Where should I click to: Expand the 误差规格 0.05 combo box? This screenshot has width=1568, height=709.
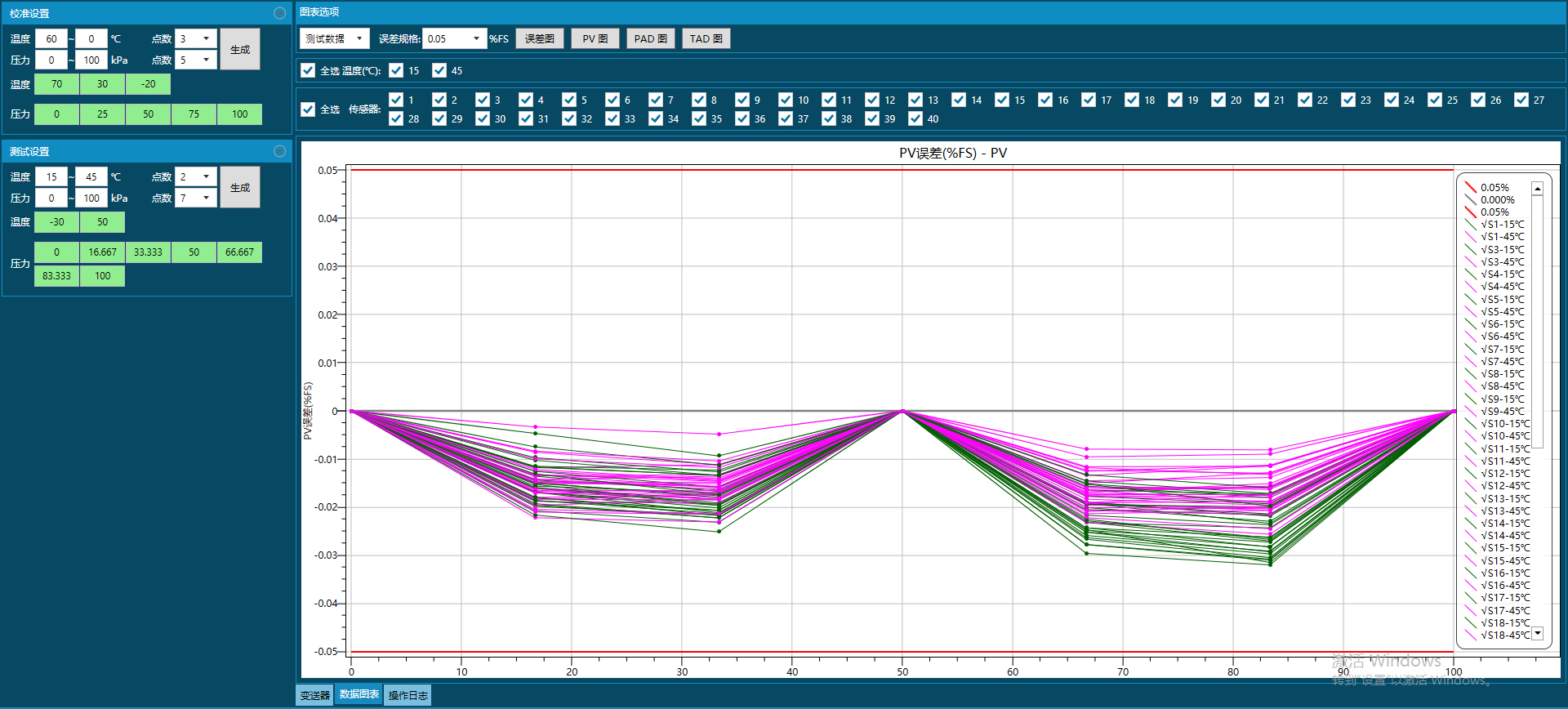tap(476, 38)
